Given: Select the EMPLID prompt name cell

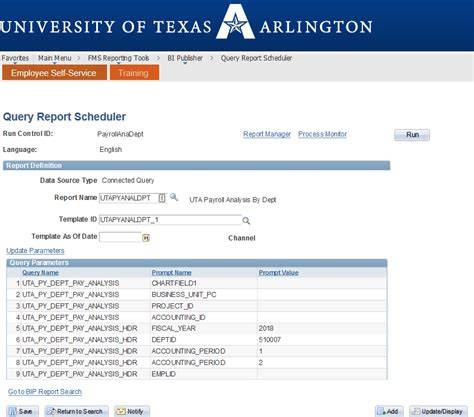Looking at the screenshot, I should tap(163, 374).
